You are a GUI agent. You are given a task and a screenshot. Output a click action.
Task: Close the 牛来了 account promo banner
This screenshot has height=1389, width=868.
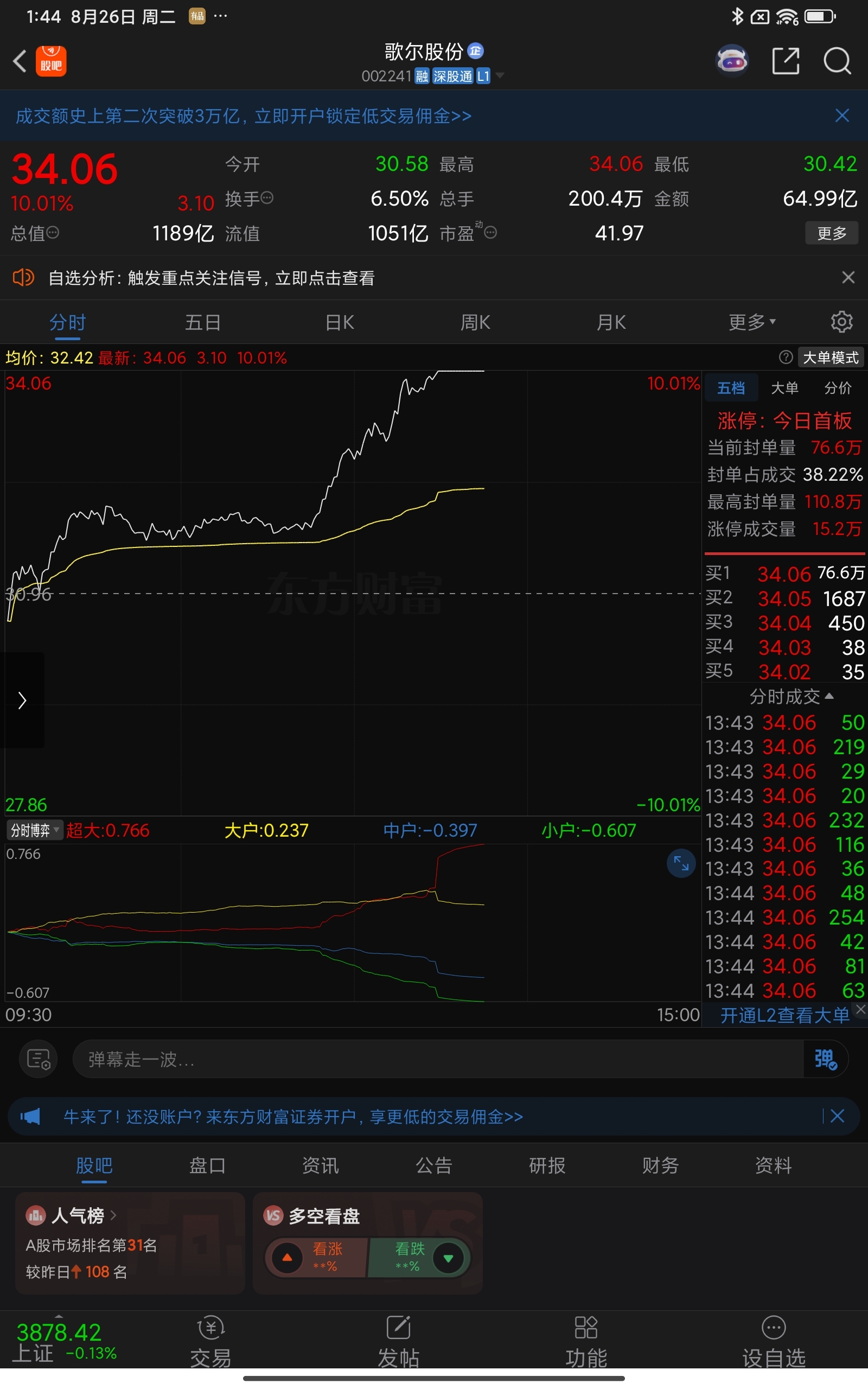(837, 1116)
